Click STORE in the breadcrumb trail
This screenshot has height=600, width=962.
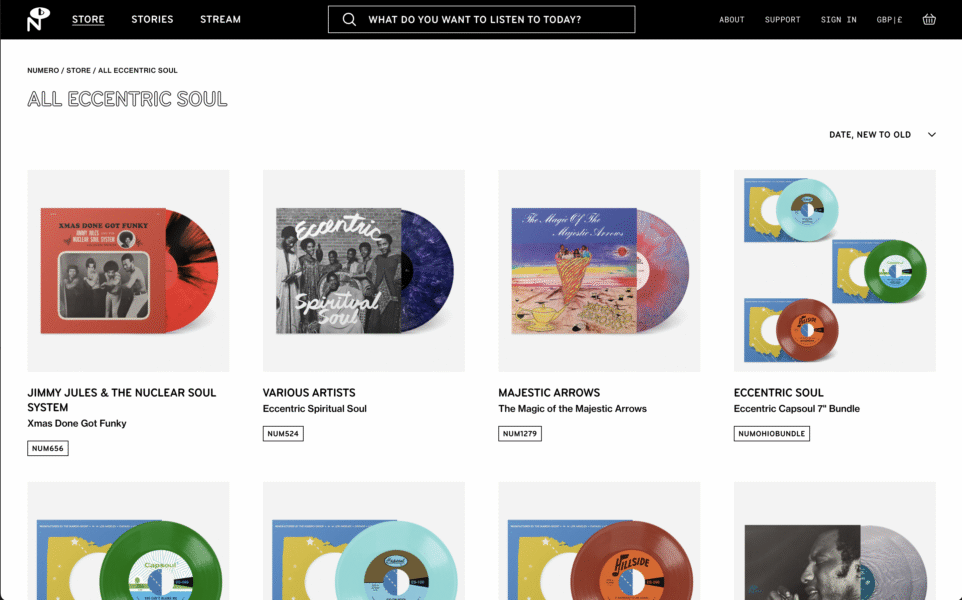pyautogui.click(x=78, y=70)
